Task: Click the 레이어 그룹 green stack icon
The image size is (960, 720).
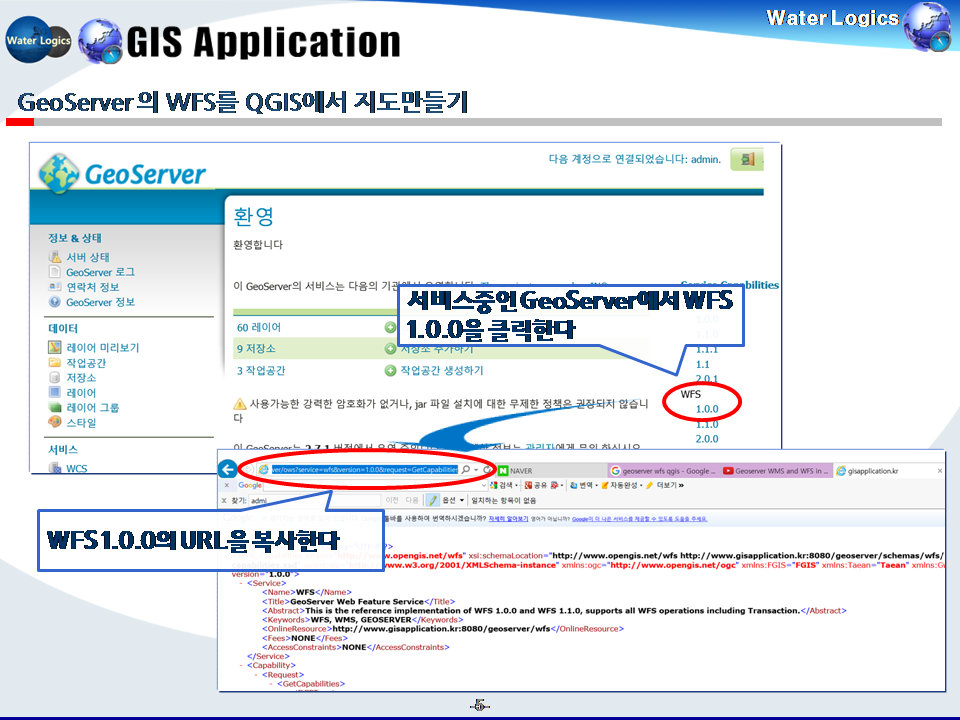Action: click(x=54, y=407)
